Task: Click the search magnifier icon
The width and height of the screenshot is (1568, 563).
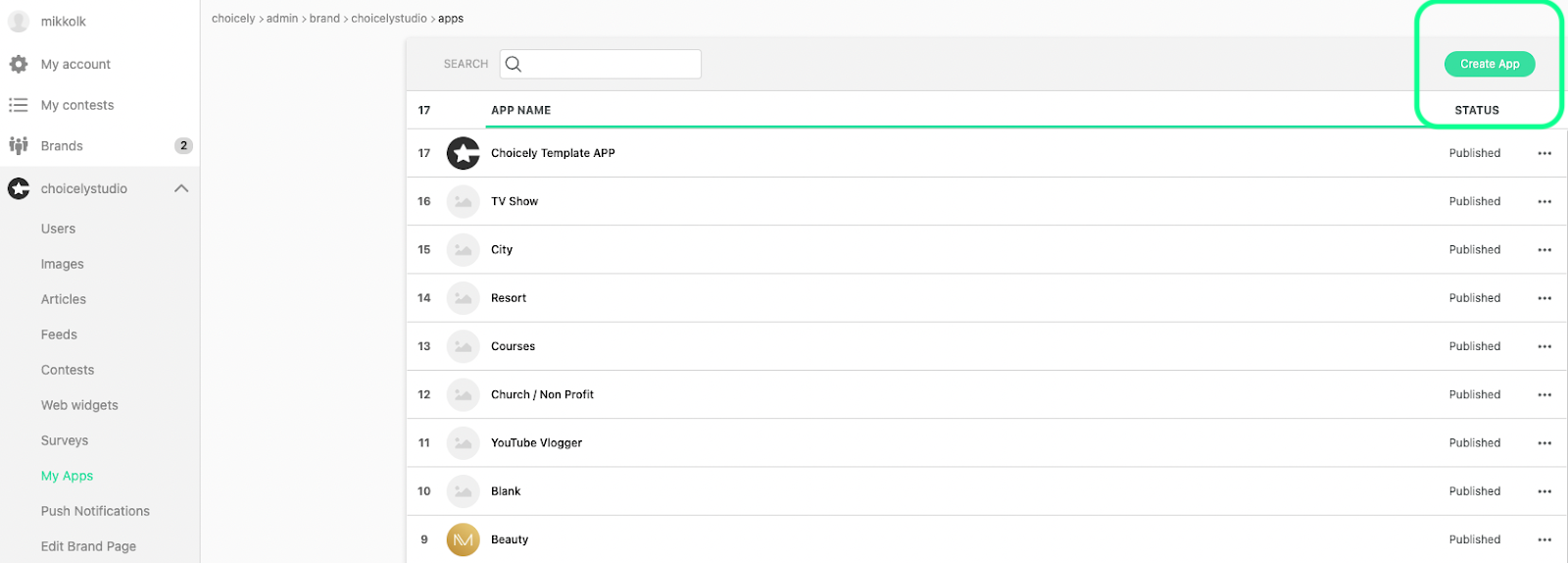Action: pos(514,64)
